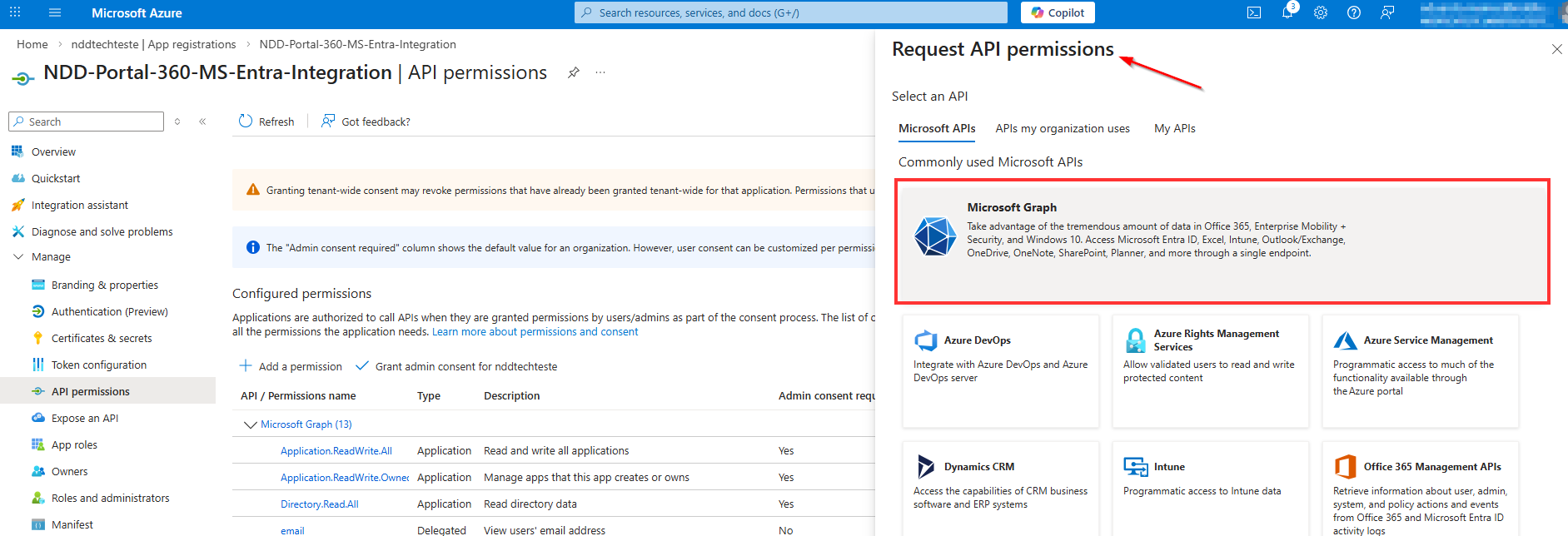Open Application.ReadWrite.All permission link
Viewport: 1568px width, 536px height.
(336, 451)
